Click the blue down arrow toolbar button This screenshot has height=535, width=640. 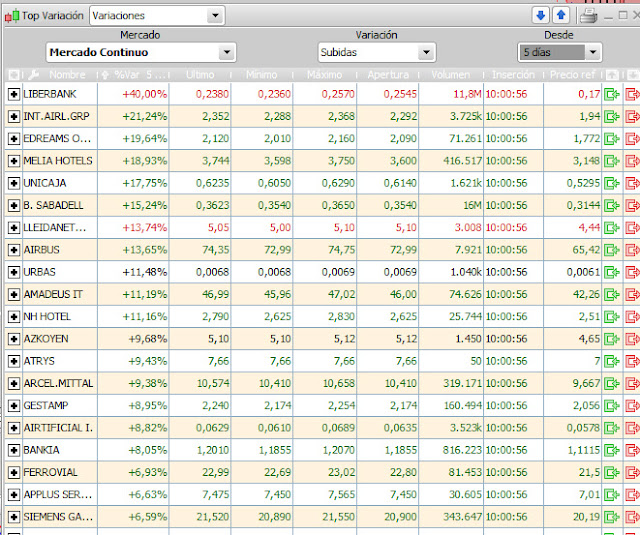[541, 16]
